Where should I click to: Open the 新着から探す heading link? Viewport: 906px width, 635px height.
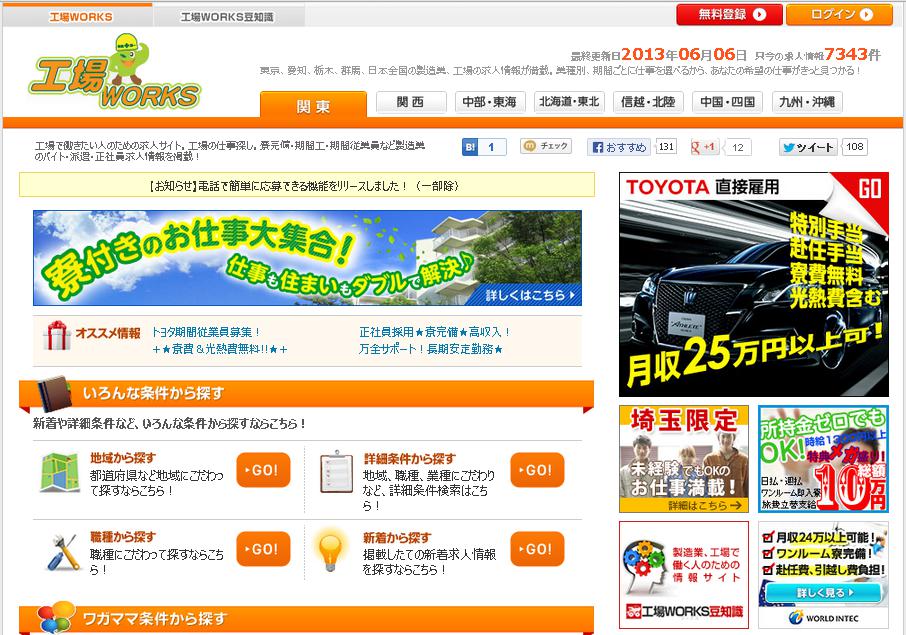click(x=397, y=537)
